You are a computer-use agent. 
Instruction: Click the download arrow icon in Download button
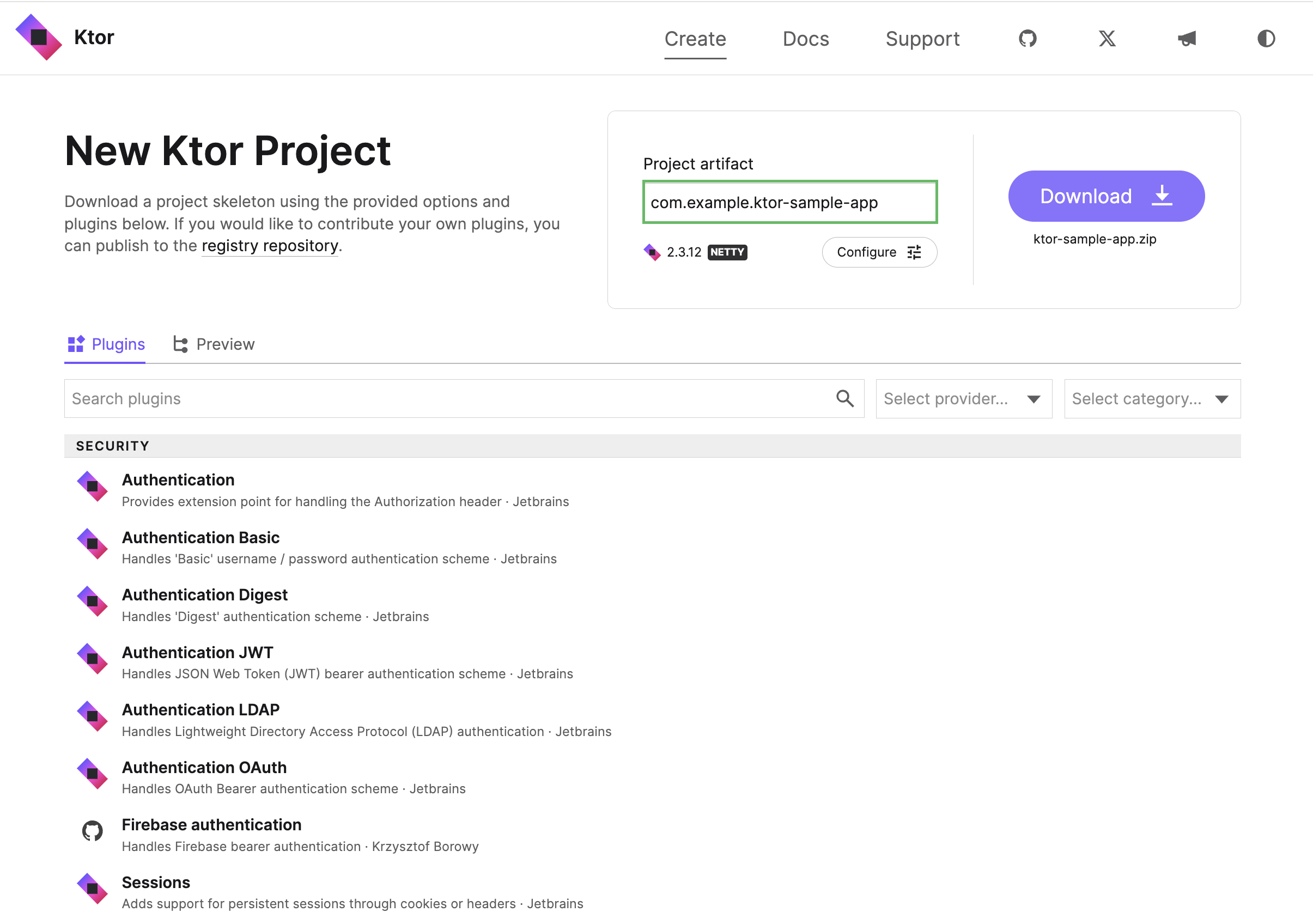coord(1162,196)
